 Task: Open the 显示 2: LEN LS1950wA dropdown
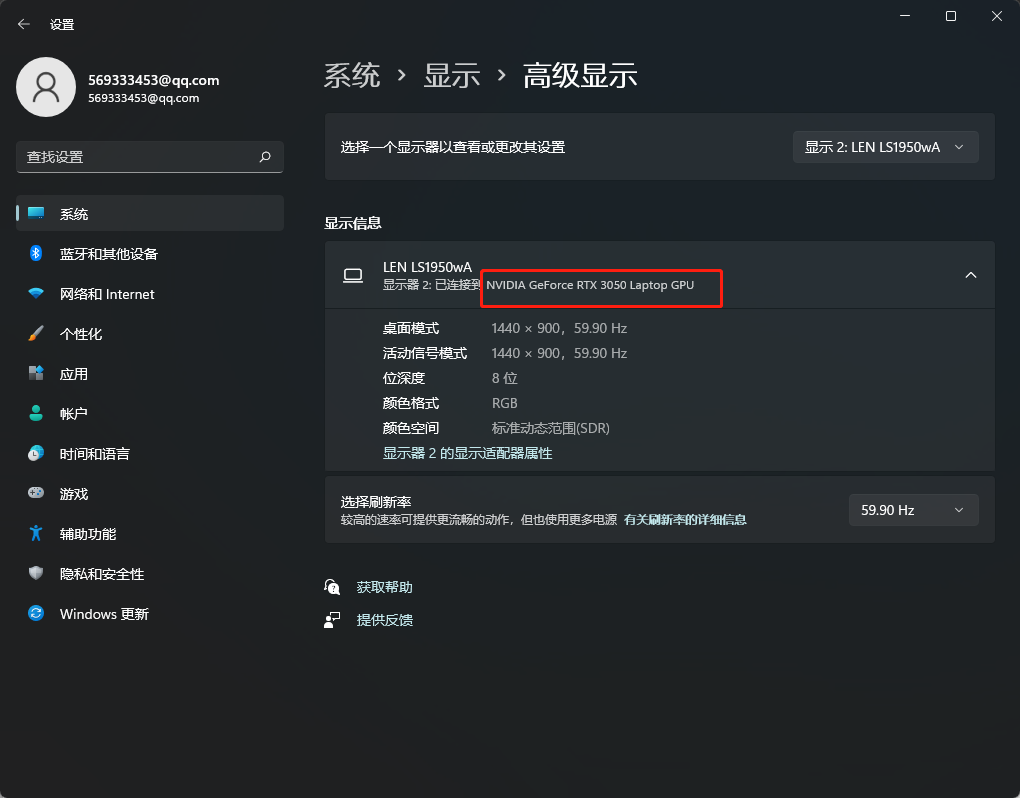coord(885,147)
